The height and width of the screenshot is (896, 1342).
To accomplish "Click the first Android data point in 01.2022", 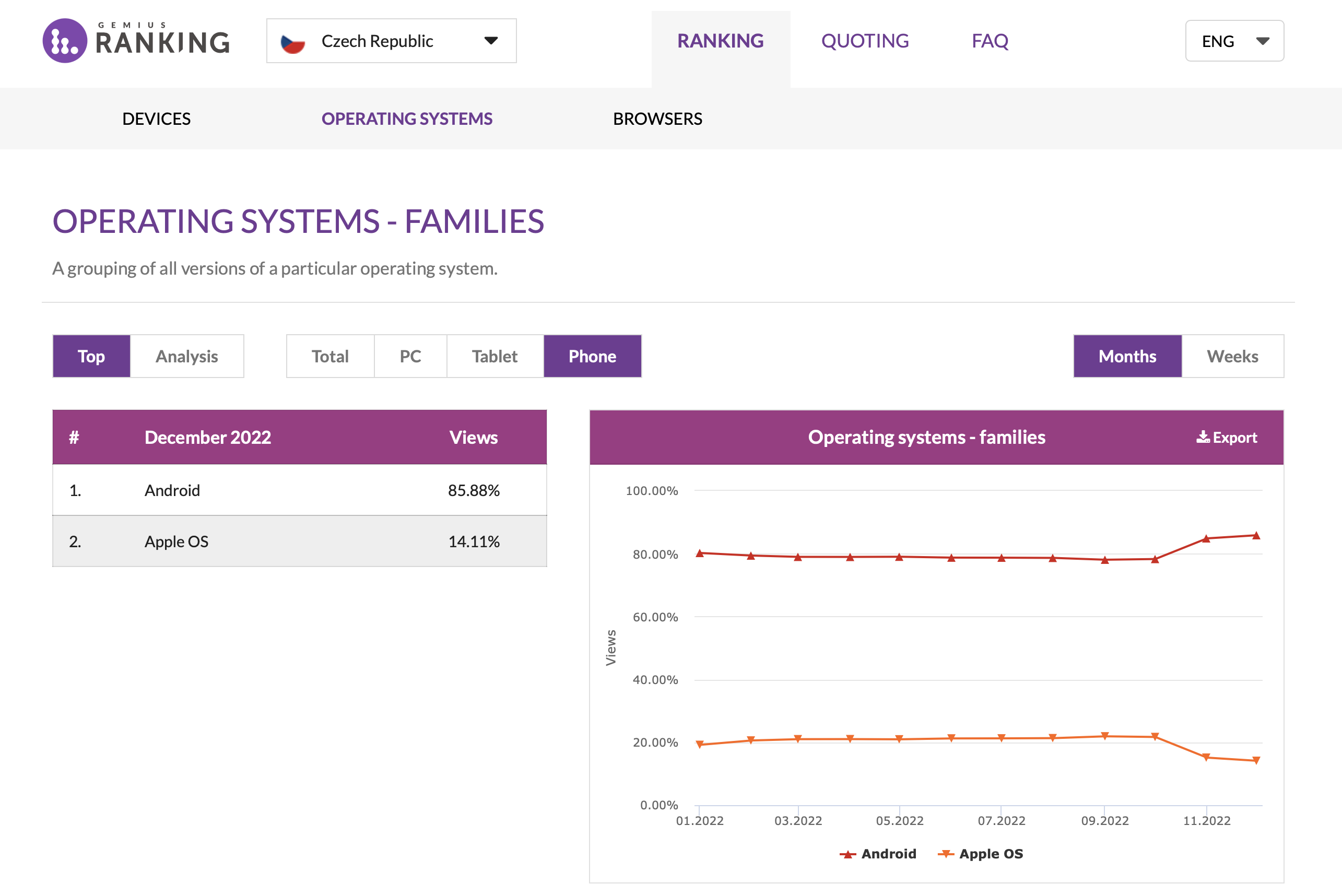I will coord(700,553).
